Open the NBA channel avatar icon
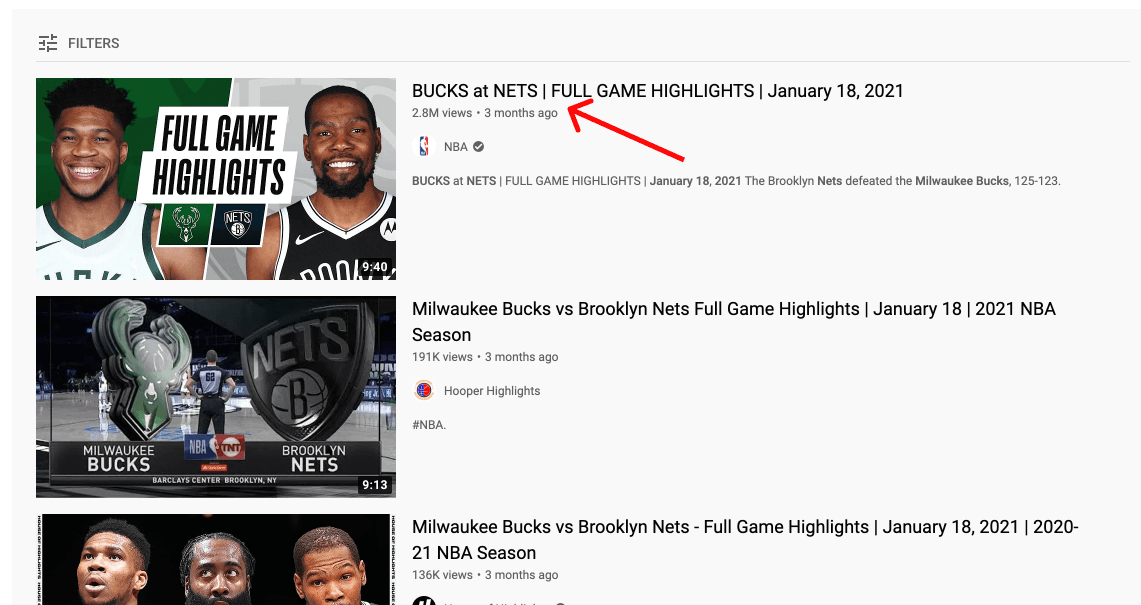1141x605 pixels. pyautogui.click(x=424, y=146)
